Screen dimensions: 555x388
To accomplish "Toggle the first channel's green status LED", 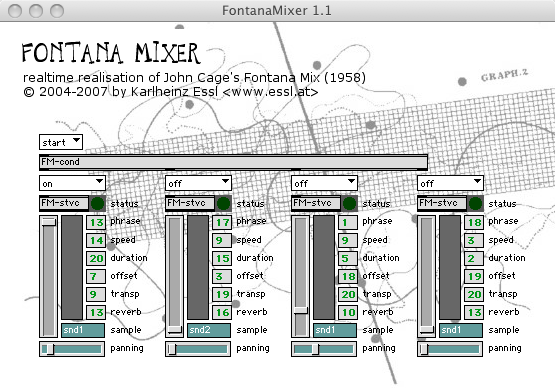I will (x=98, y=203).
